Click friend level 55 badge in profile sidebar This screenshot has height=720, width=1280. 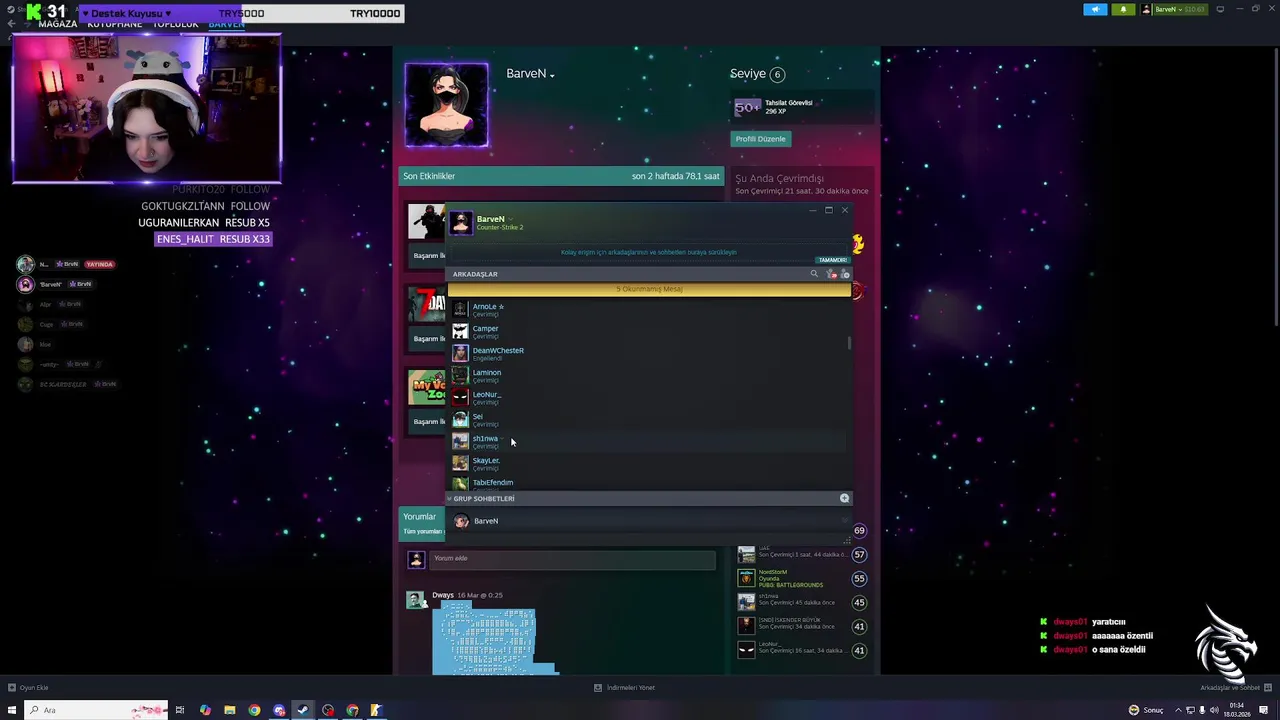pos(859,579)
